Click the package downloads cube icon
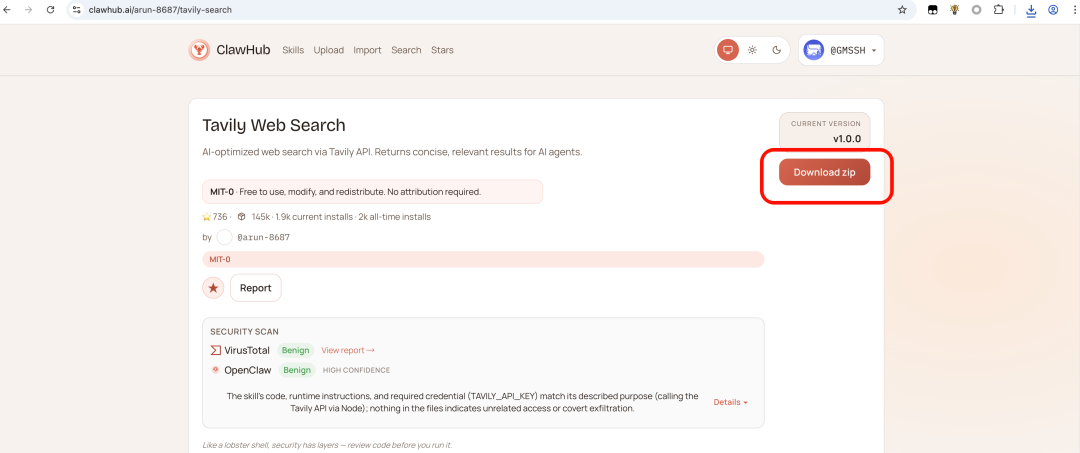1080x453 pixels. point(241,216)
